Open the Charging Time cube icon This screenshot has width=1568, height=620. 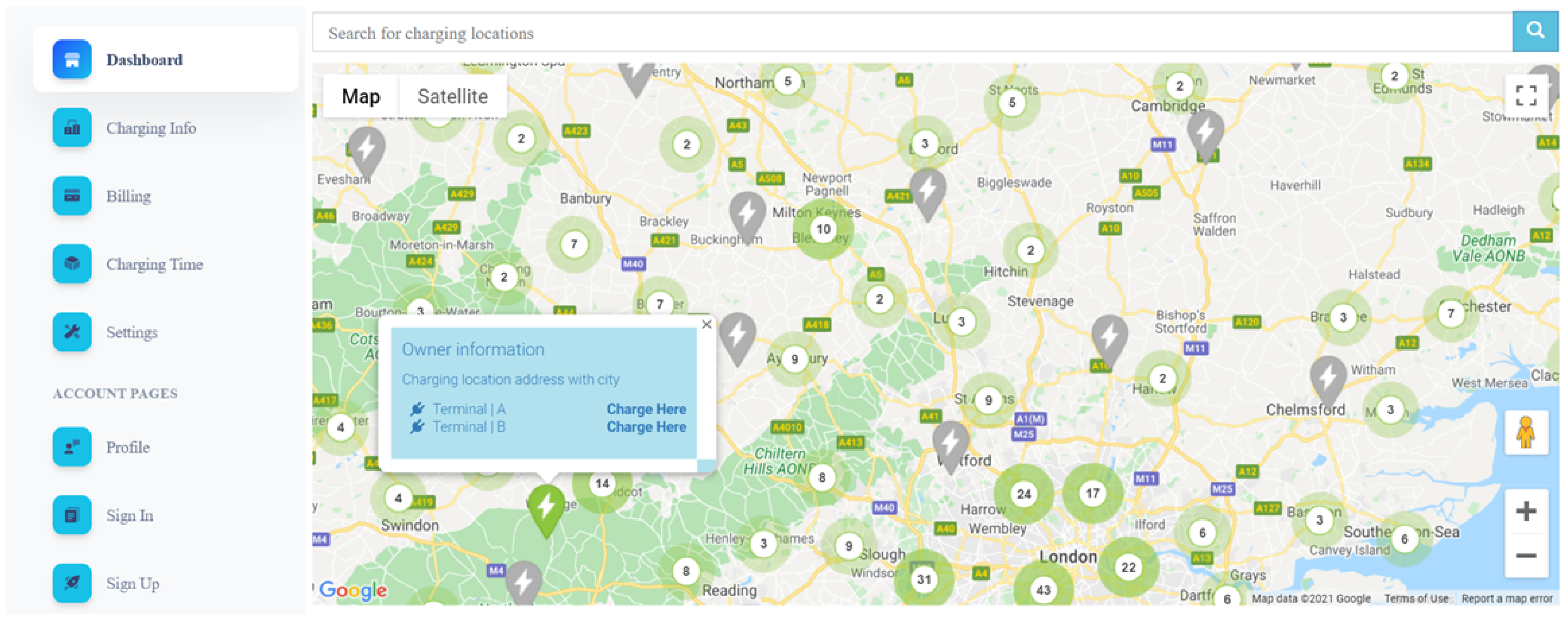(x=72, y=264)
